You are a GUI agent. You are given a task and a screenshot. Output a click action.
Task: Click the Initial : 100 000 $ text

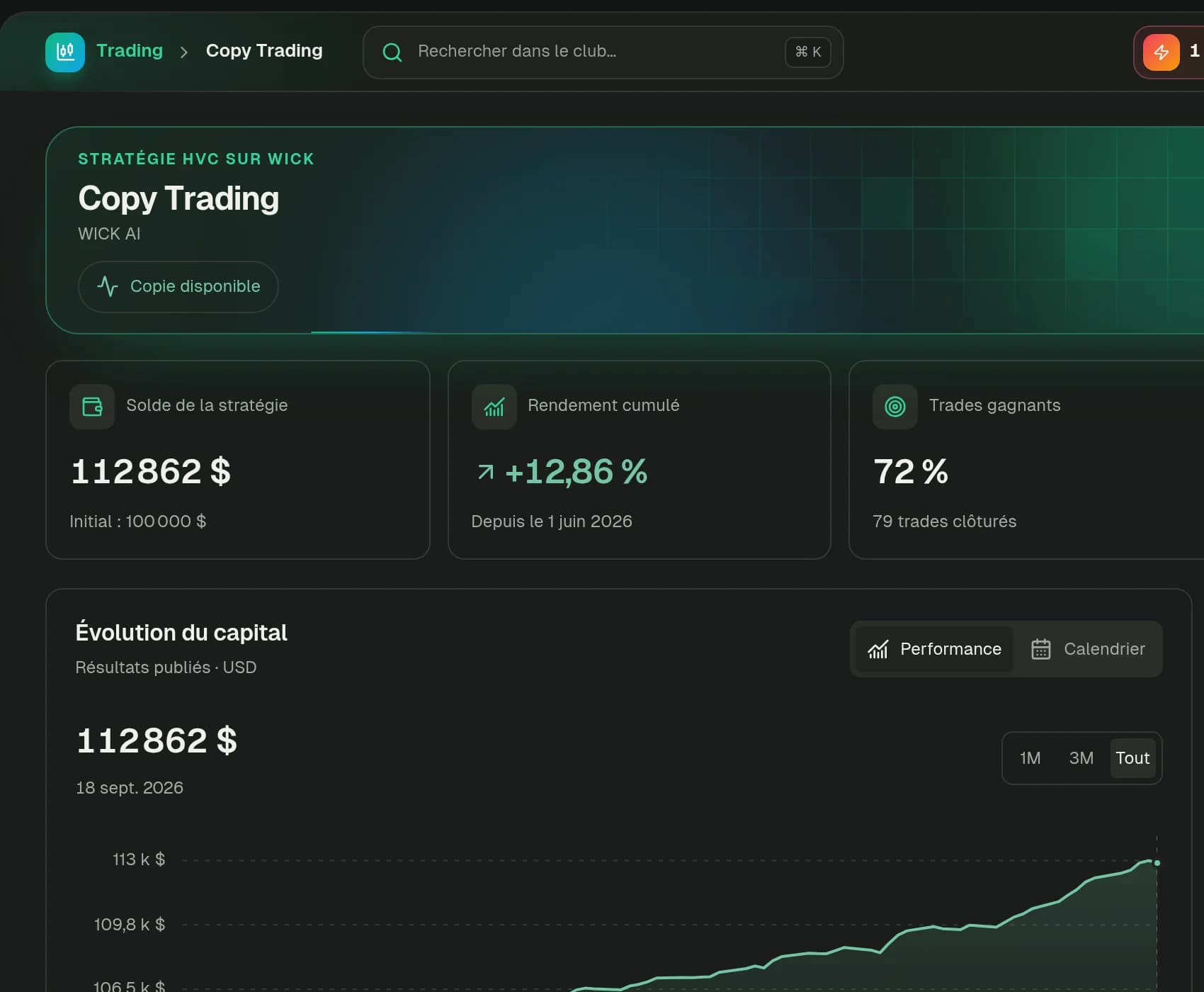[138, 522]
